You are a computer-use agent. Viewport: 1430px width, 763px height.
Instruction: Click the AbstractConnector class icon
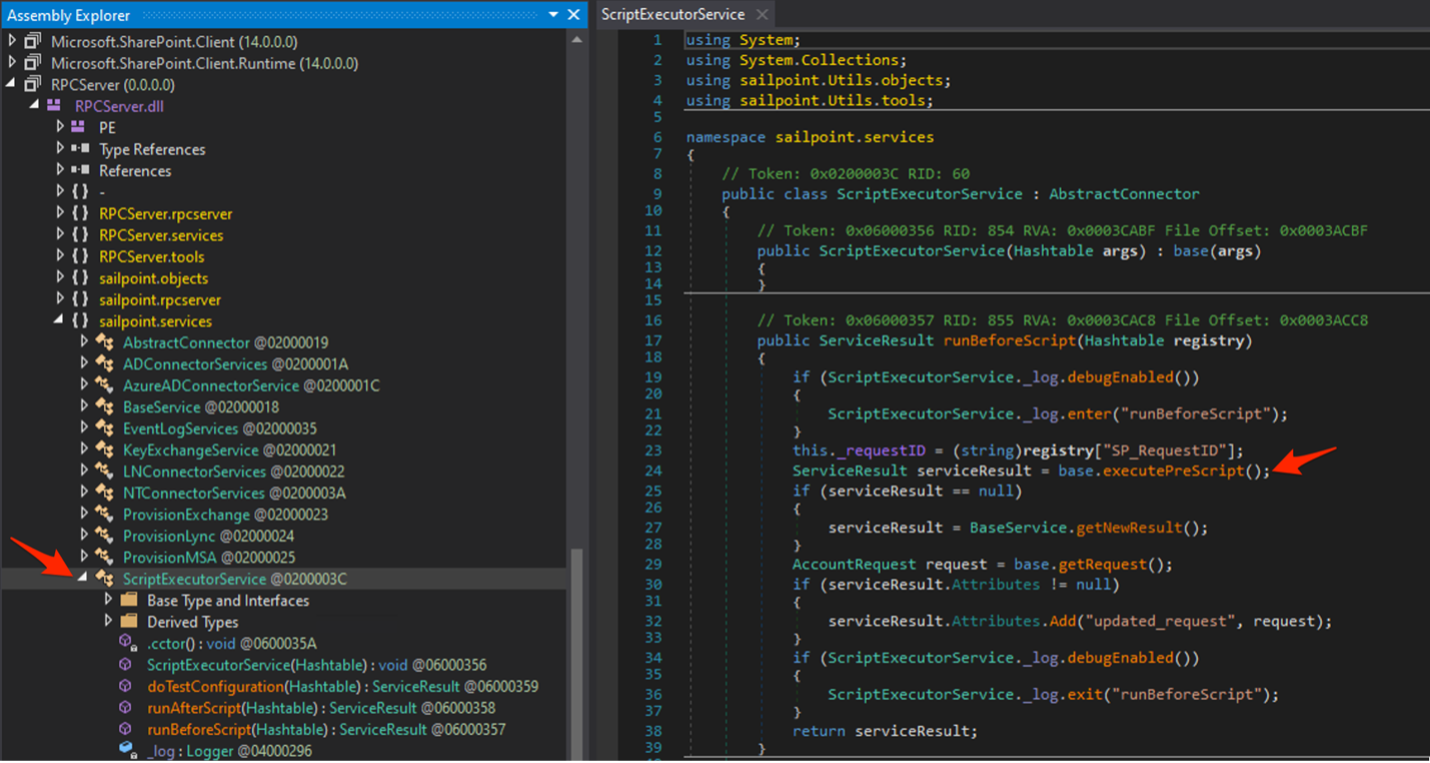pos(105,343)
